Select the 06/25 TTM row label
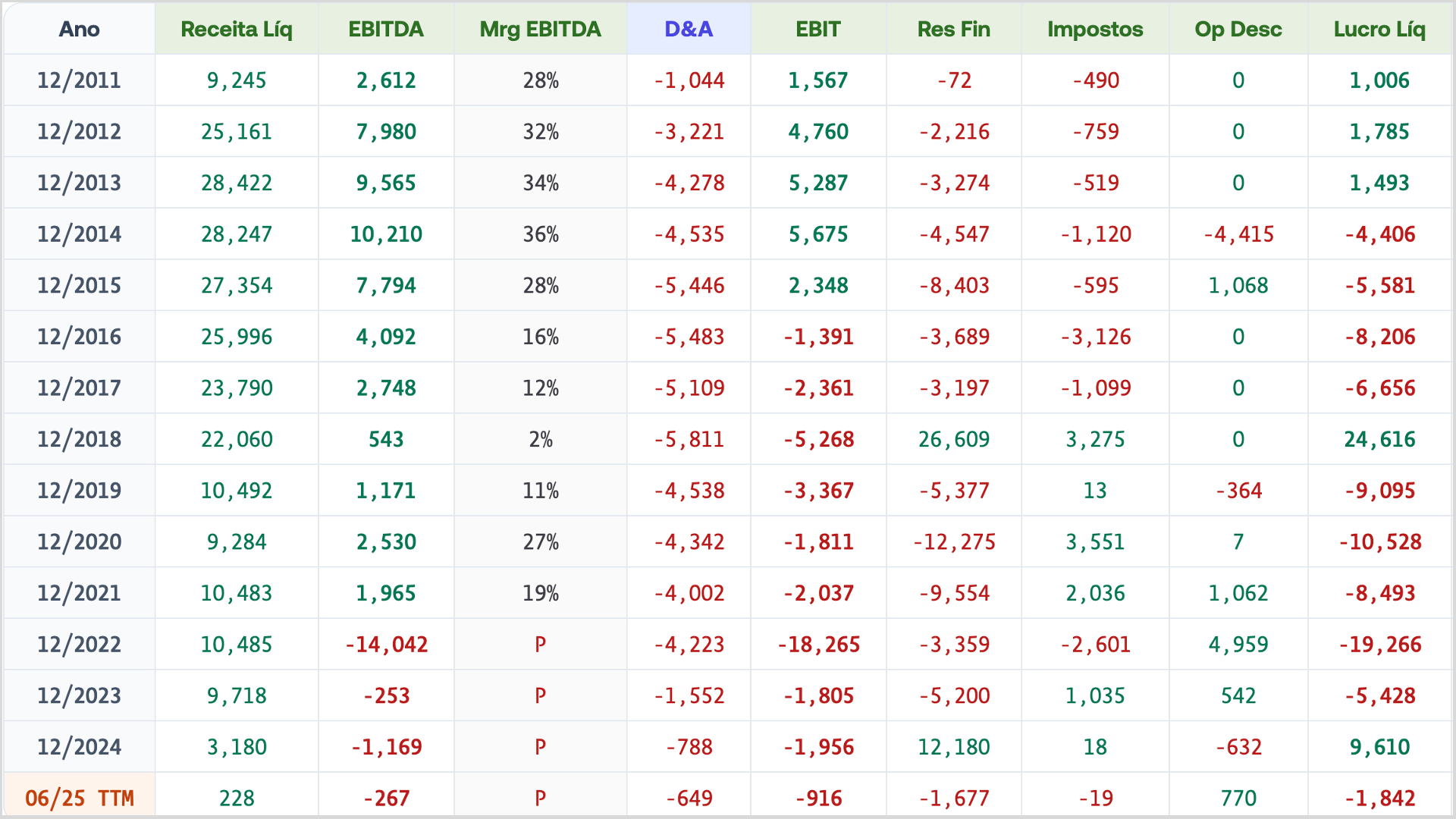 (x=80, y=798)
